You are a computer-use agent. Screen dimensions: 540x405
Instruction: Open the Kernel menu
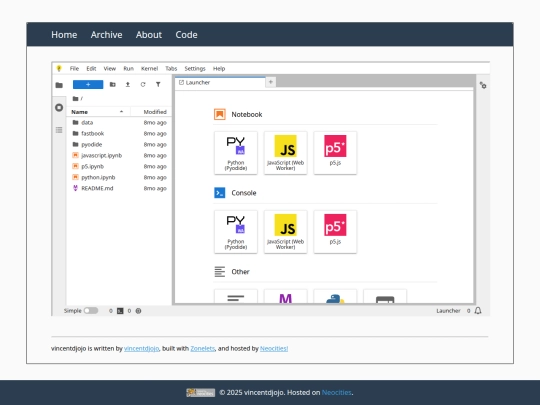tap(149, 69)
